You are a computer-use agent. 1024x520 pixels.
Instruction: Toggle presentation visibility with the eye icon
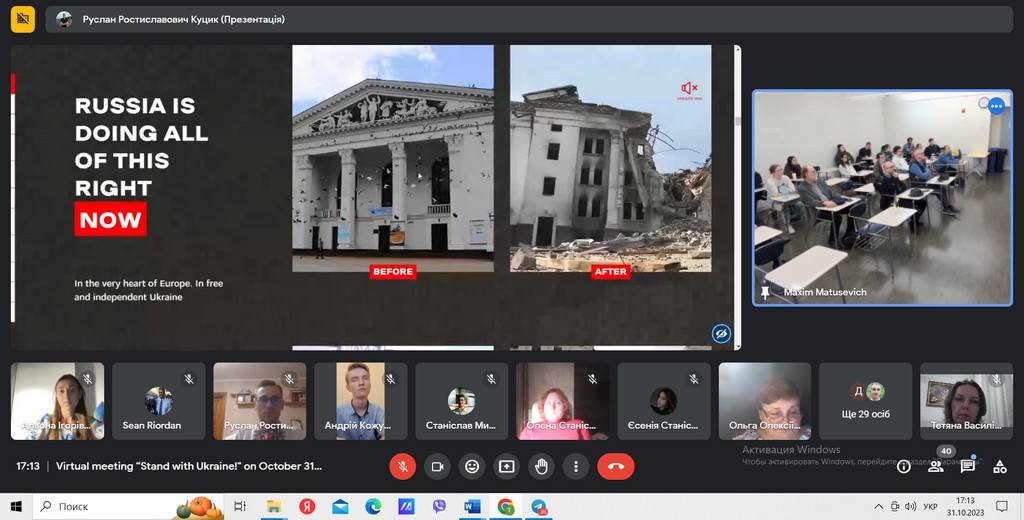pyautogui.click(x=721, y=333)
